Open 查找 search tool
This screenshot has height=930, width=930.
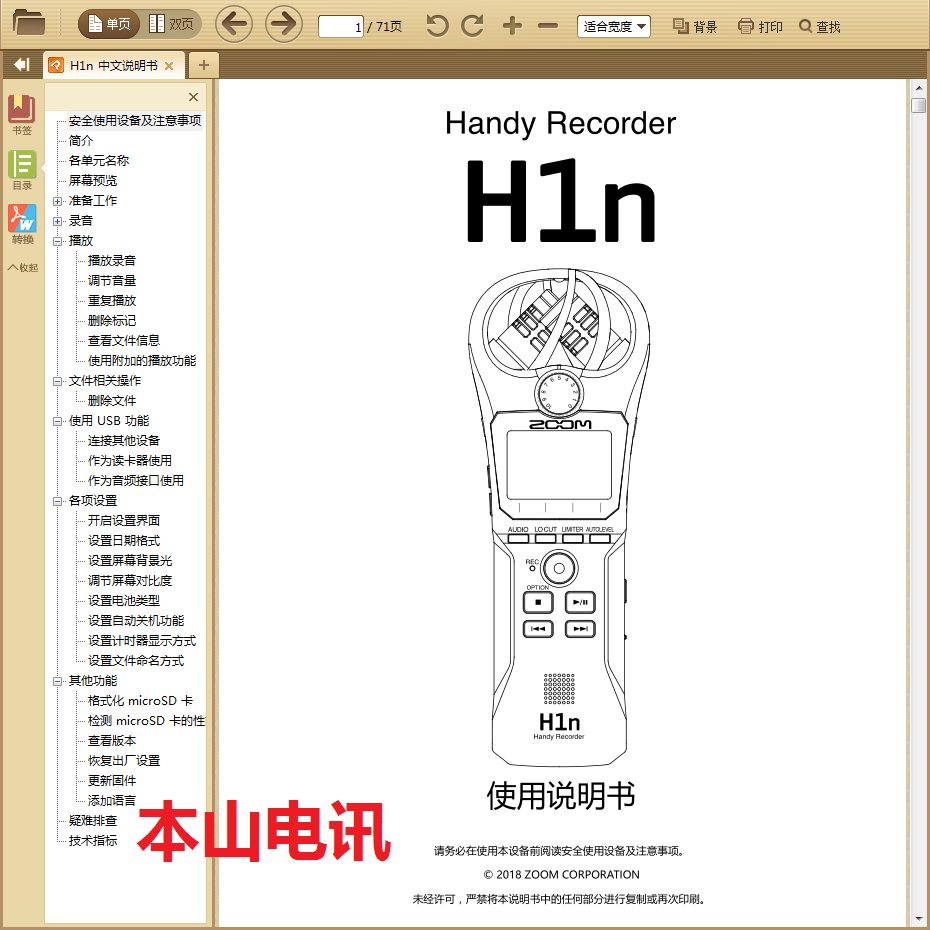(x=820, y=27)
